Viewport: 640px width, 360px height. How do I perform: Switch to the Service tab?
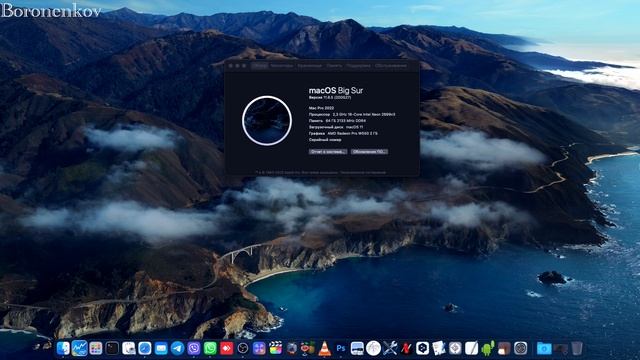pos(391,66)
